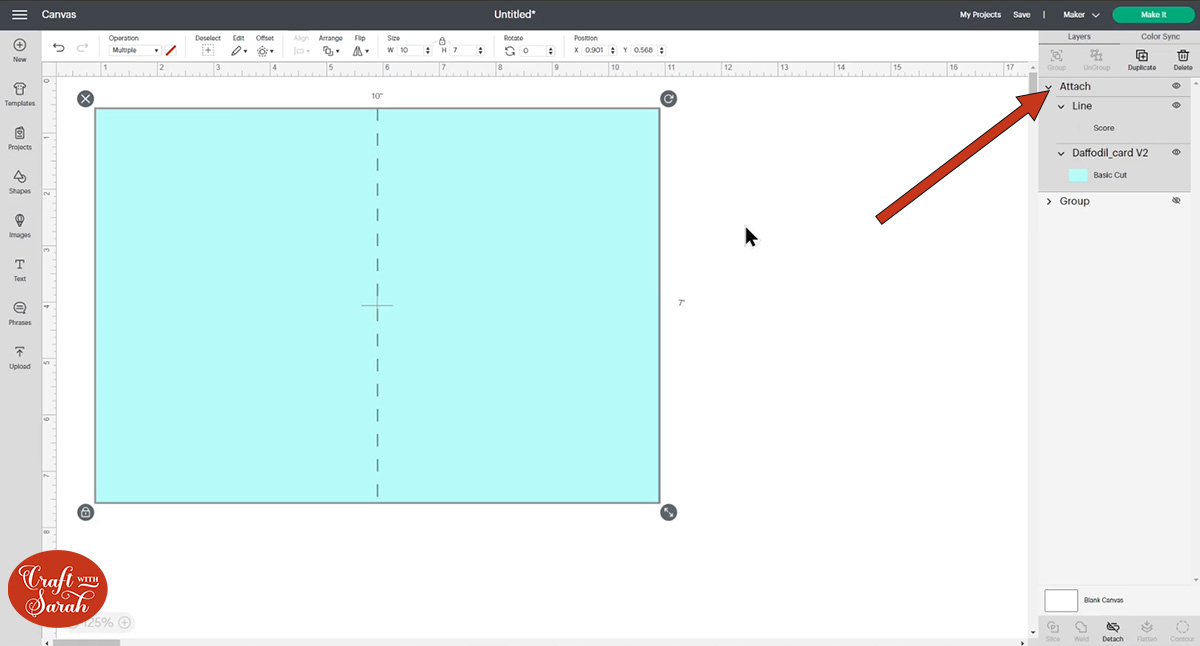Screen dimensions: 1200x646
Task: Click the lock handle on selection
Action: (86, 512)
